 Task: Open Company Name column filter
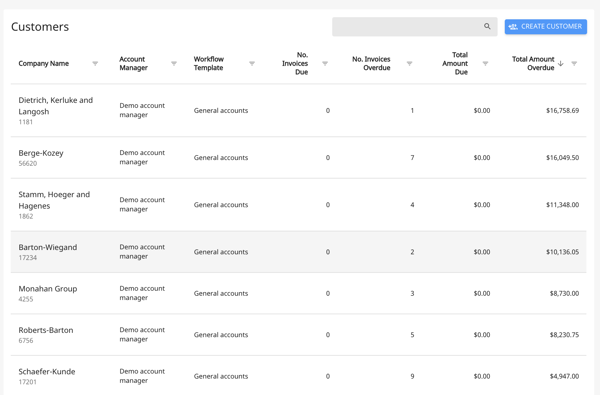[95, 64]
